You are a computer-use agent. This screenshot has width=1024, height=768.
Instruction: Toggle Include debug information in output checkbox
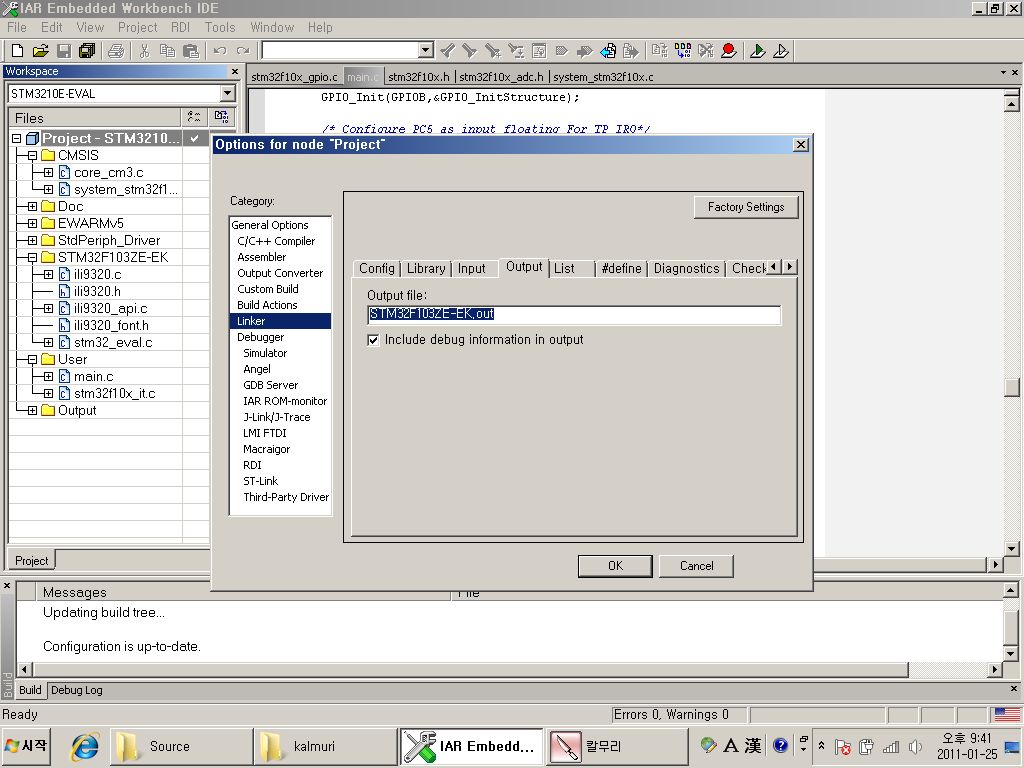373,340
